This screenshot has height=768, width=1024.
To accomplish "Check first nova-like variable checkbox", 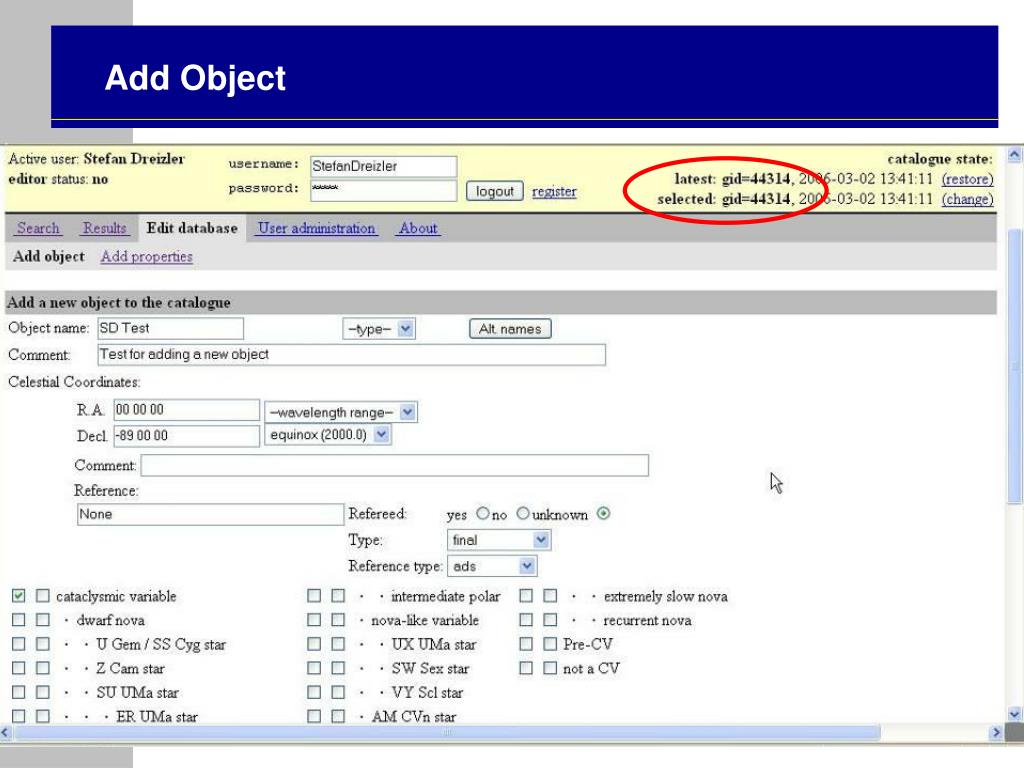I will pos(314,620).
